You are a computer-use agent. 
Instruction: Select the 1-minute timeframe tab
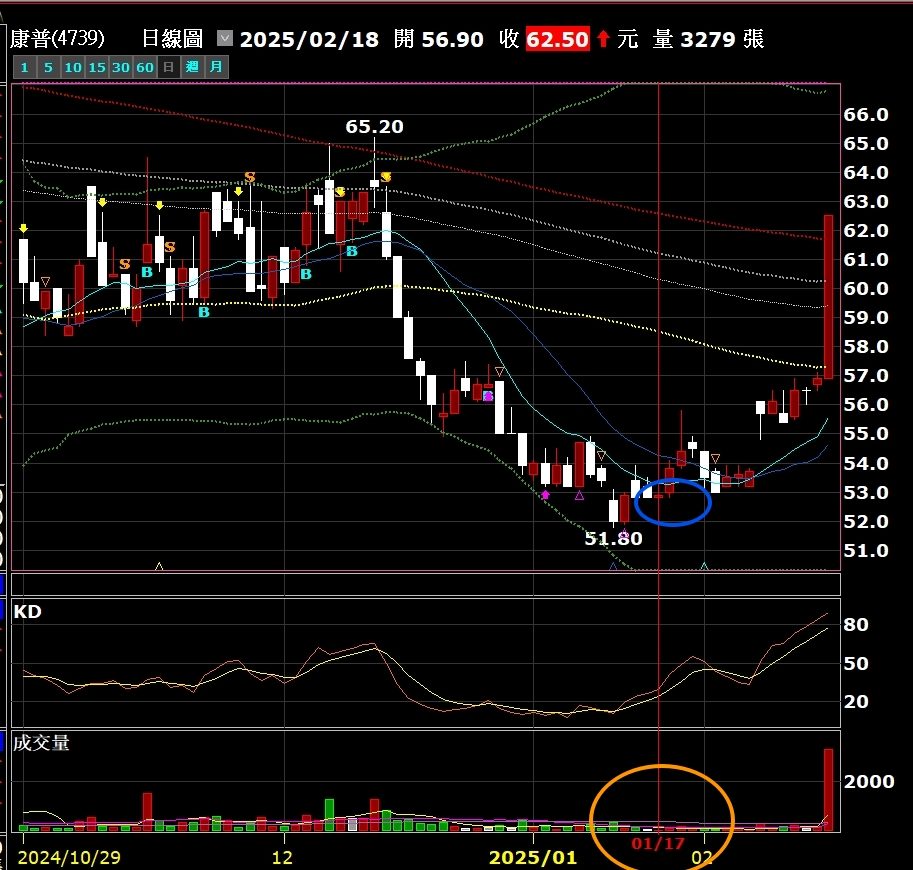24,67
